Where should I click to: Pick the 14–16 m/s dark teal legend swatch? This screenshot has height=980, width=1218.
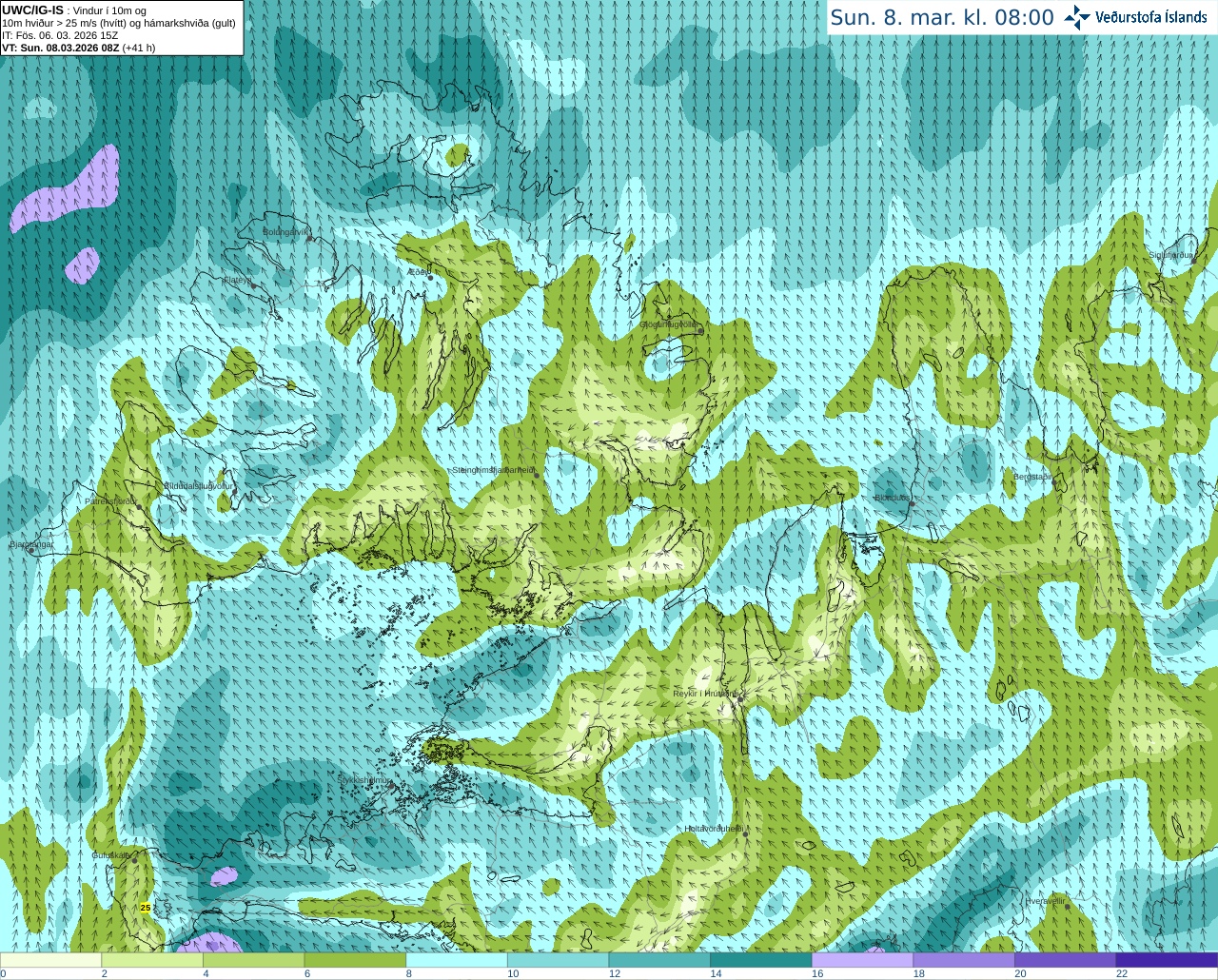pos(761,960)
